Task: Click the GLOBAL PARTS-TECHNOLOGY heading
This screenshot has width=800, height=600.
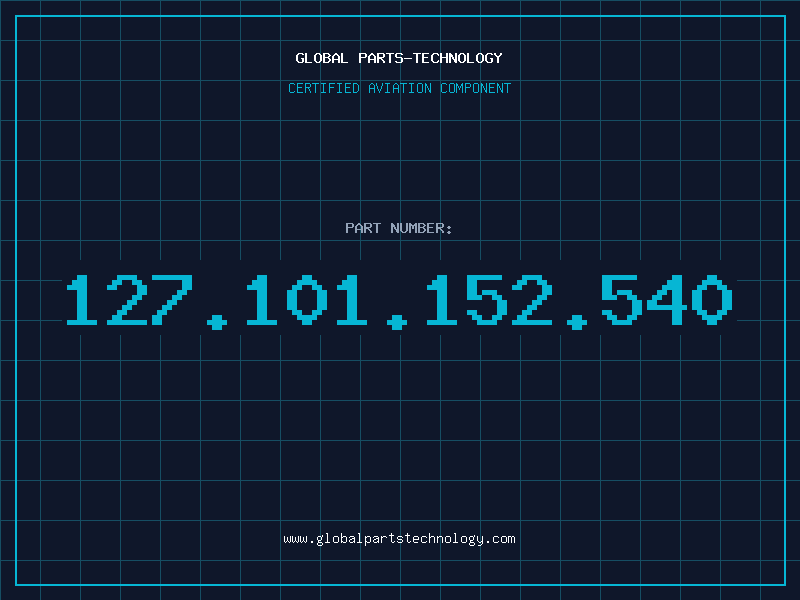Action: [399, 58]
